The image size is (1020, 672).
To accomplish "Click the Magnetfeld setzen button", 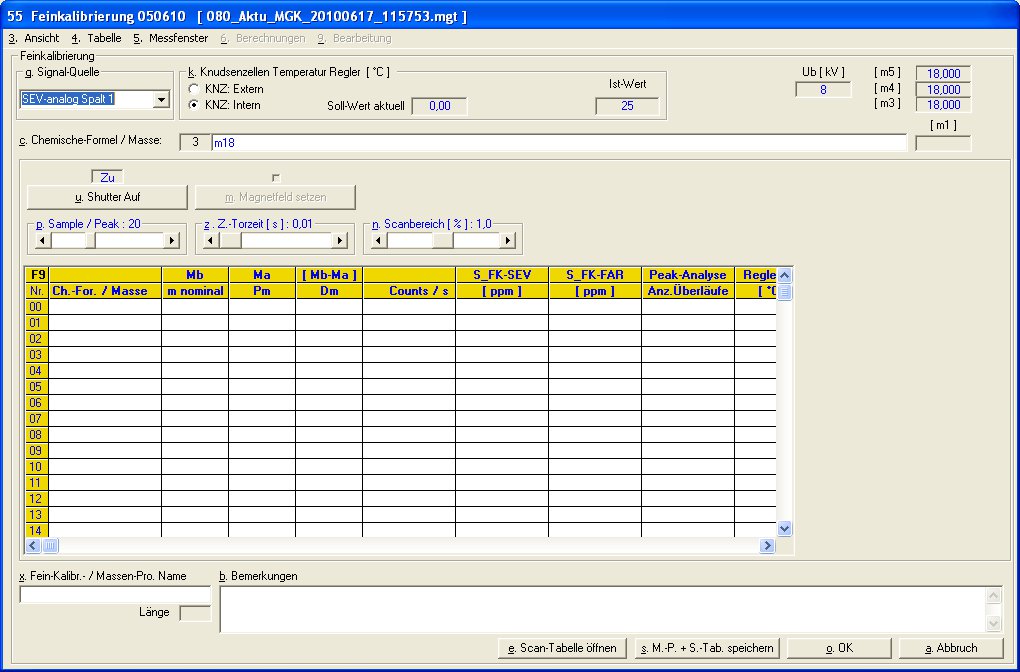I will pyautogui.click(x=275, y=197).
